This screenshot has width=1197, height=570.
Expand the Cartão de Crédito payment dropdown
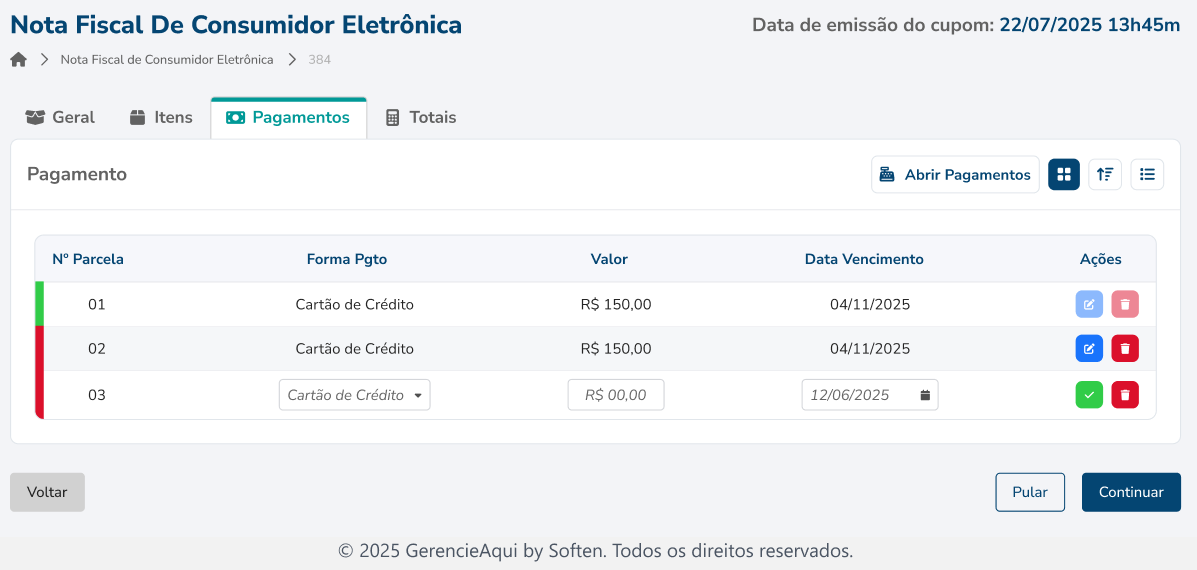point(355,395)
